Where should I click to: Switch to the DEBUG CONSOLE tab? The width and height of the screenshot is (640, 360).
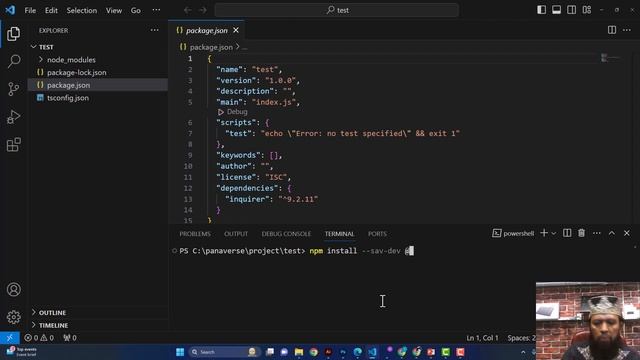(286, 234)
